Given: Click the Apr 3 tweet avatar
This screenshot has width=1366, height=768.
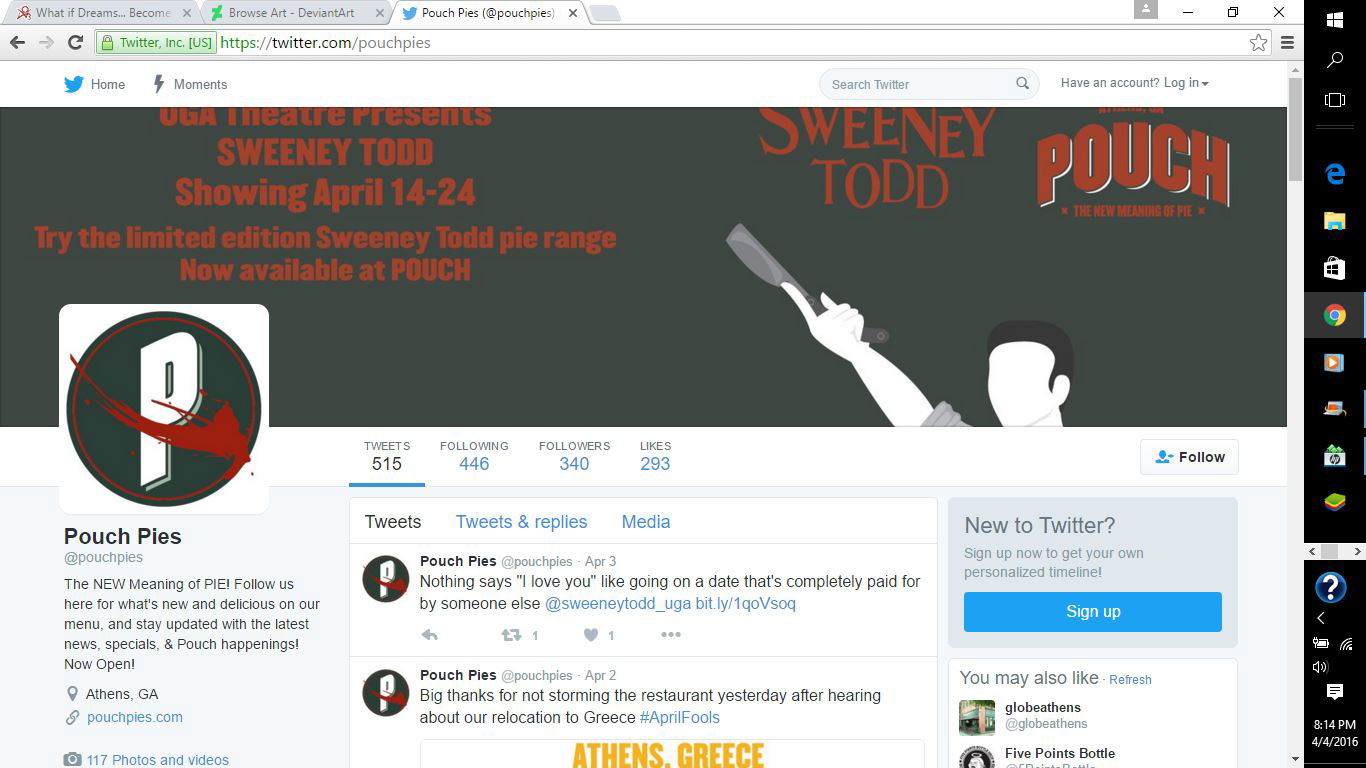Looking at the screenshot, I should click(x=385, y=579).
